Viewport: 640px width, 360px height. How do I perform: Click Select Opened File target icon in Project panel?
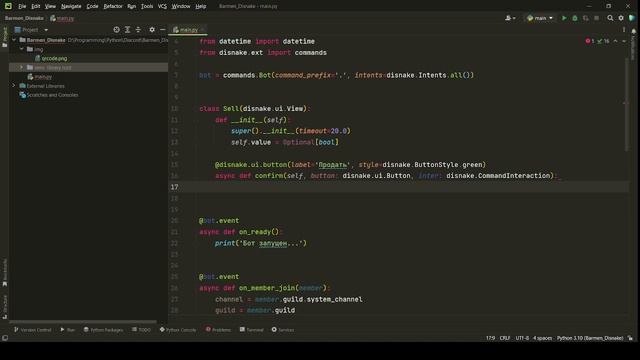tap(116, 30)
